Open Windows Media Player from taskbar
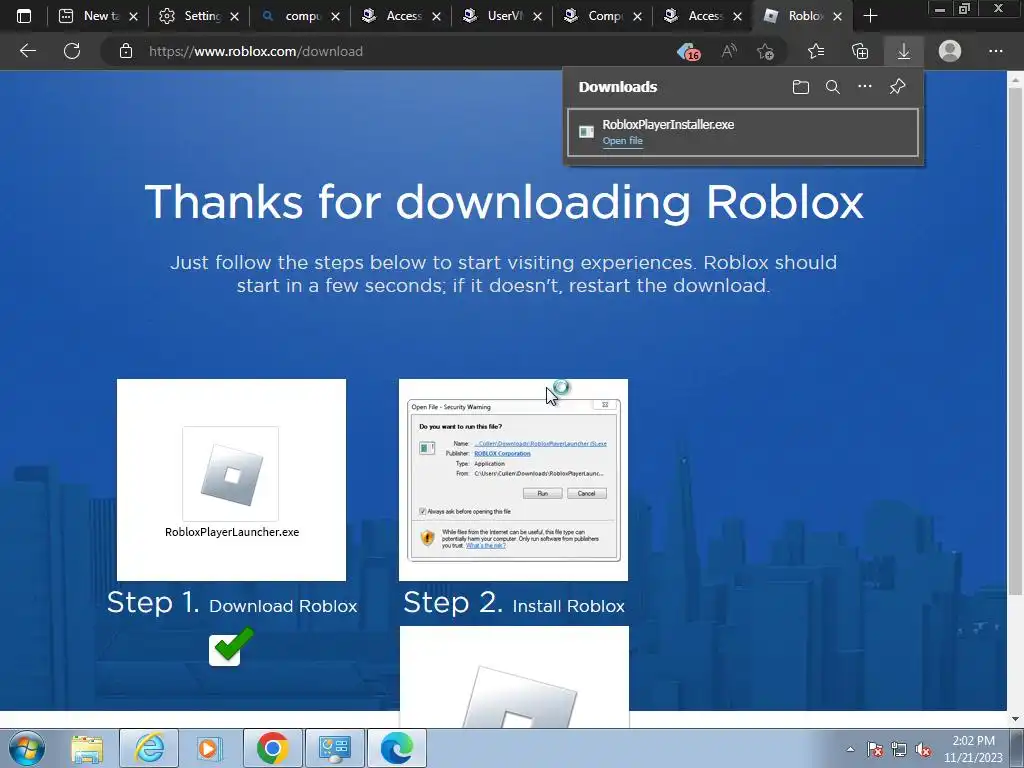This screenshot has height=768, width=1024. point(209,748)
